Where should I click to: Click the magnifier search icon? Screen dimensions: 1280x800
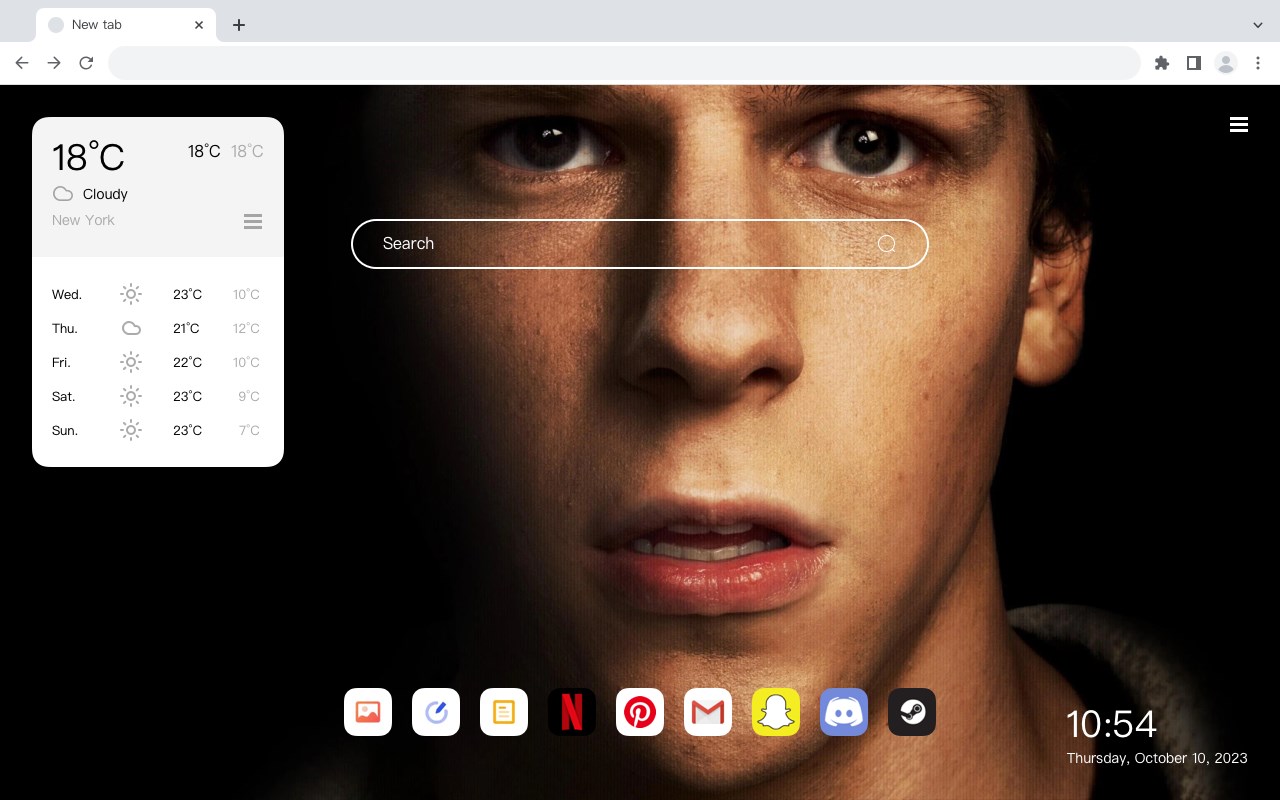887,244
